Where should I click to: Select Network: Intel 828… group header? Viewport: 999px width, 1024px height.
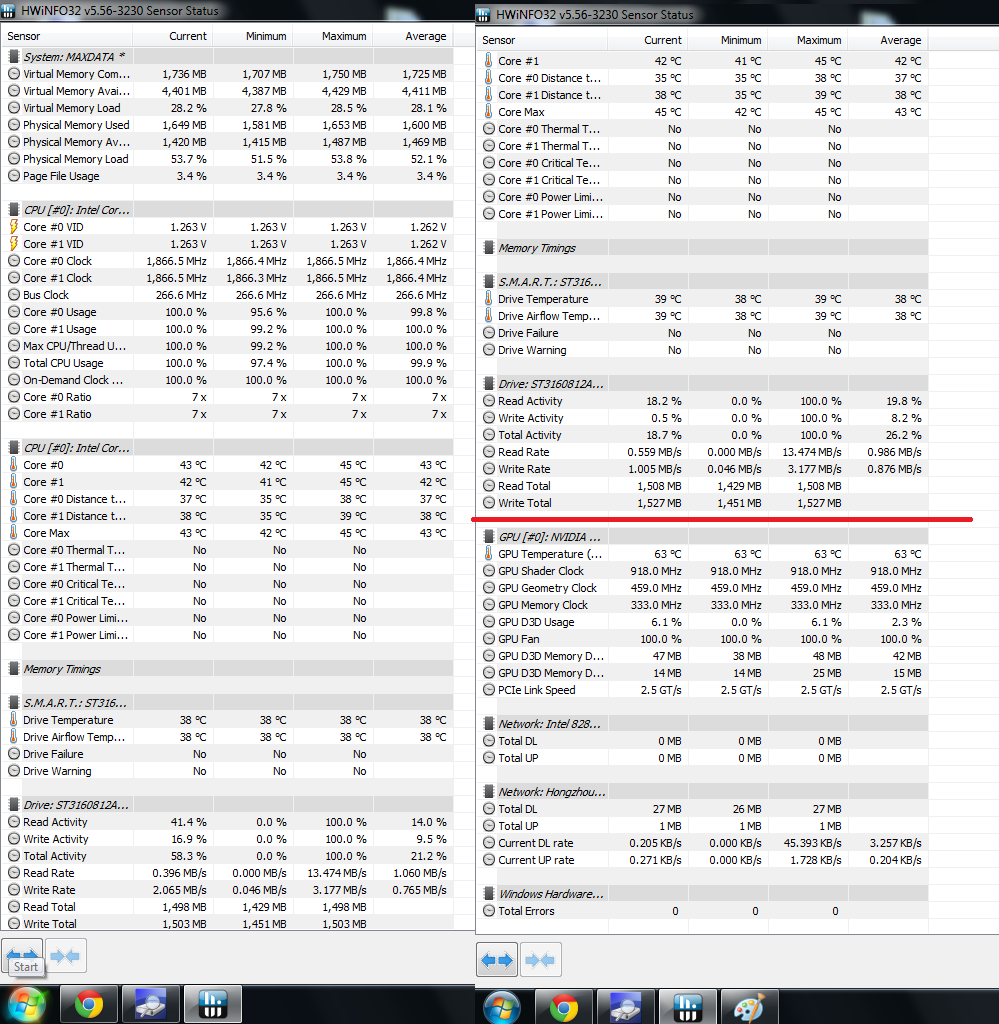point(703,724)
